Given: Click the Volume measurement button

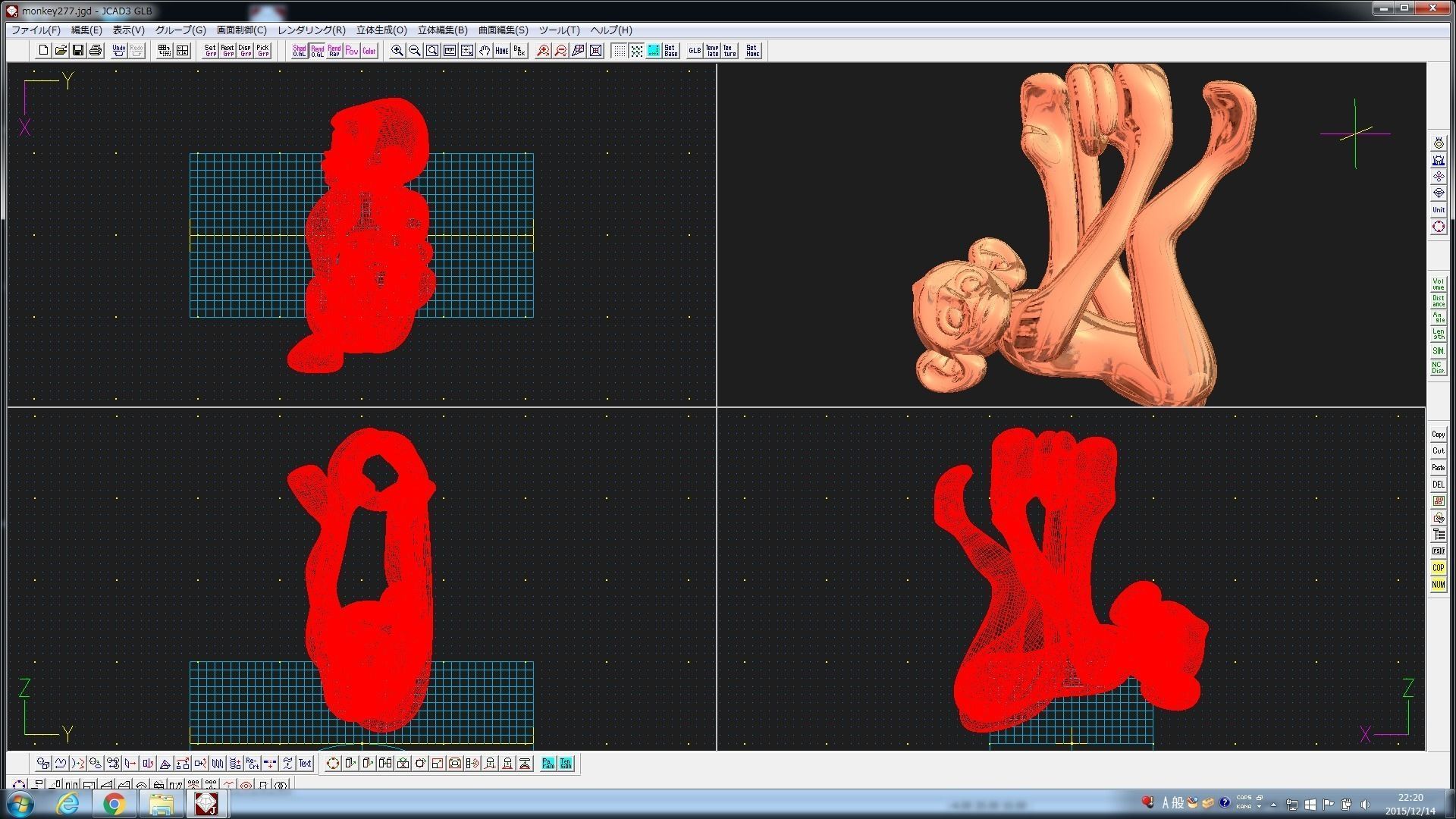Looking at the screenshot, I should pos(1438,284).
